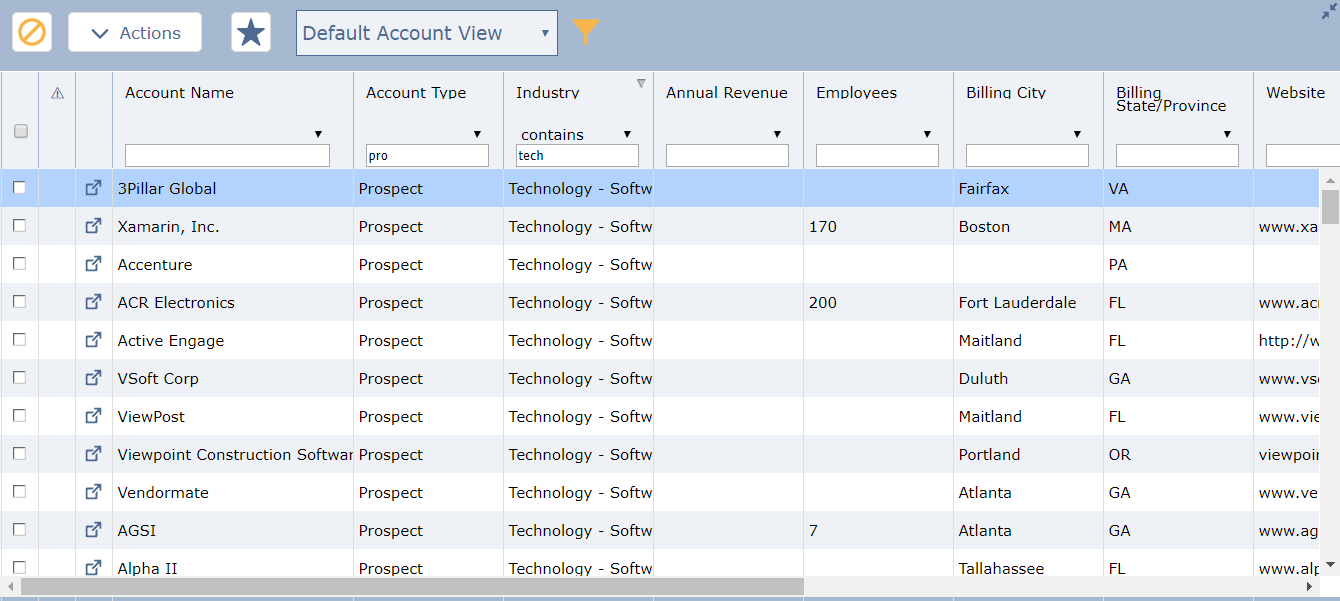The image size is (1340, 601).
Task: Sort by the Employees column header
Action: pyautogui.click(x=856, y=92)
